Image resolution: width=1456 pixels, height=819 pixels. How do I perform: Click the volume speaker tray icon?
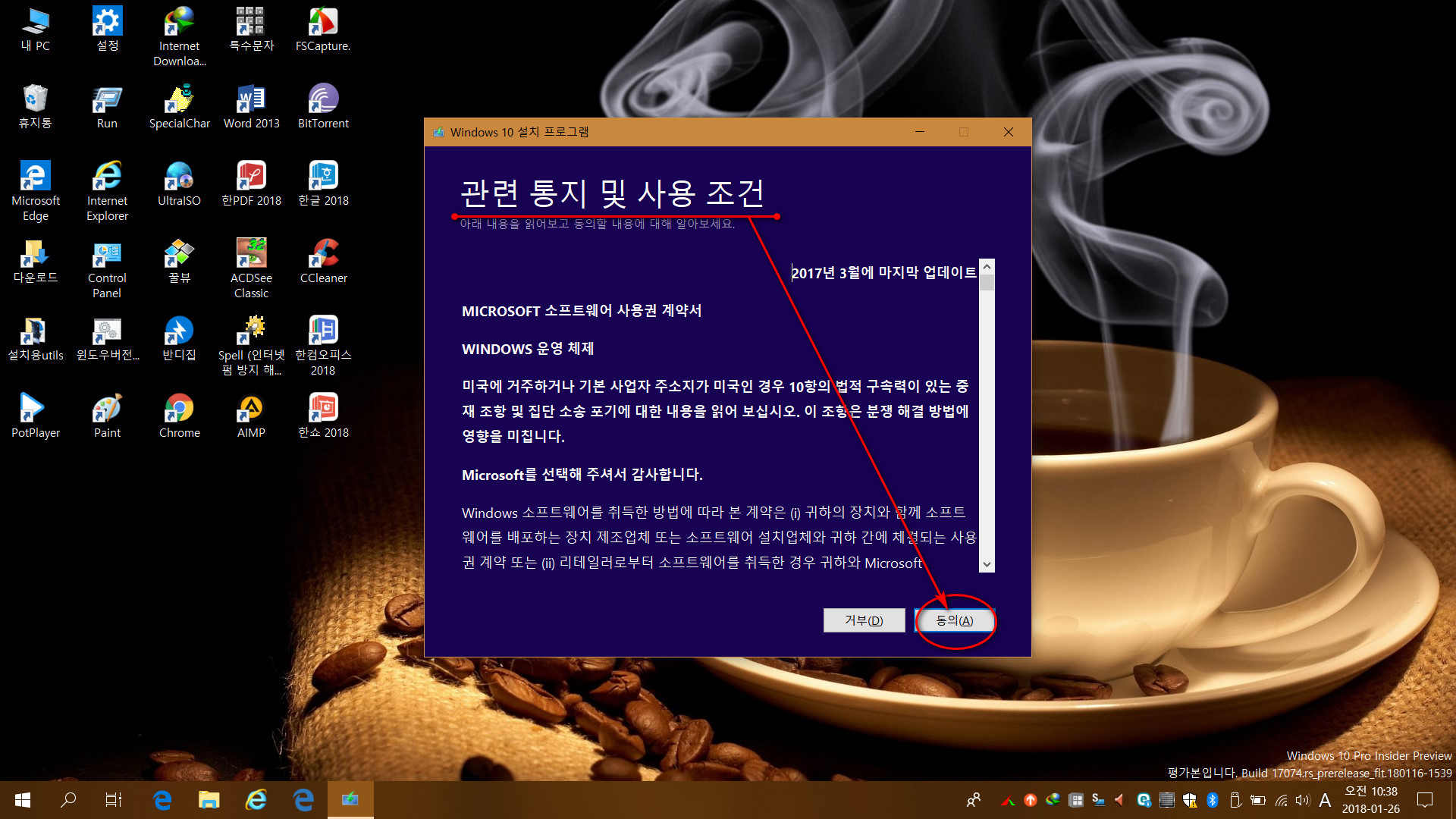pyautogui.click(x=1303, y=800)
